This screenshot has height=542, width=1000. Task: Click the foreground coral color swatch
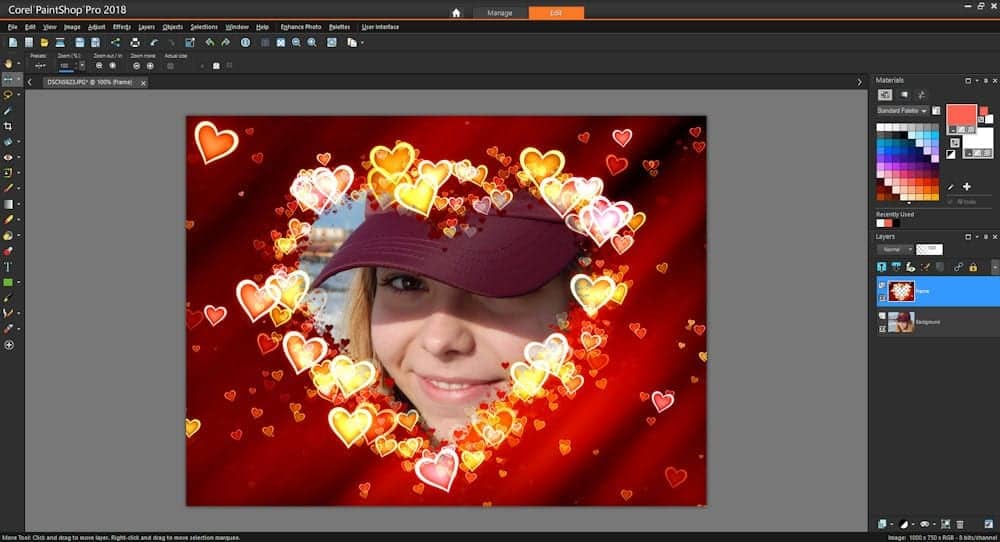(x=960, y=113)
